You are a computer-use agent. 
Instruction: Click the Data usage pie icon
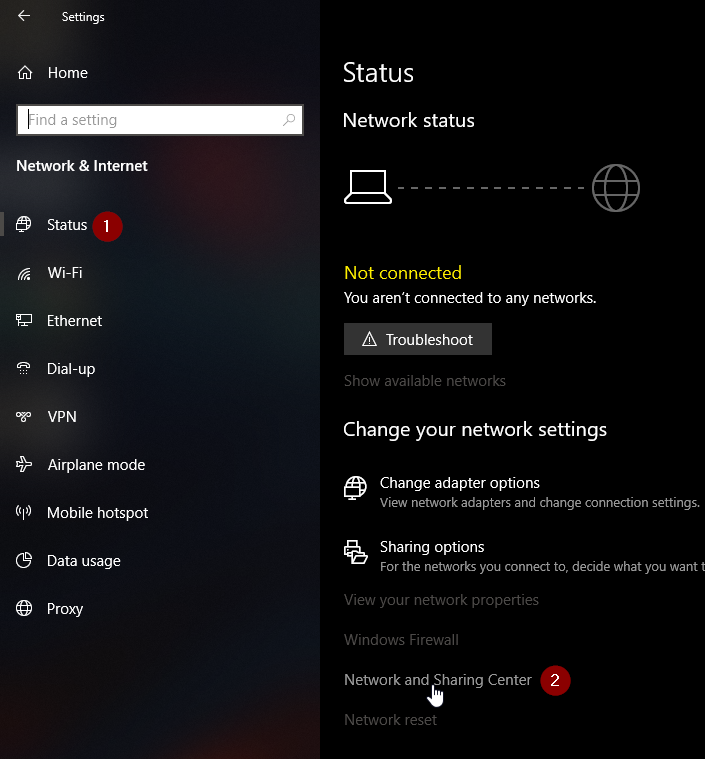(x=24, y=560)
